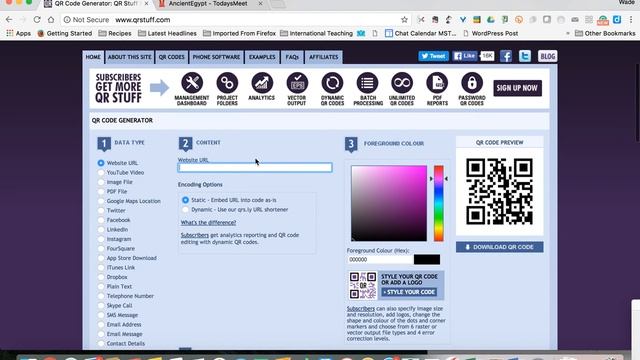The image size is (640, 360).
Task: Click the Tweet button
Action: coord(433,56)
